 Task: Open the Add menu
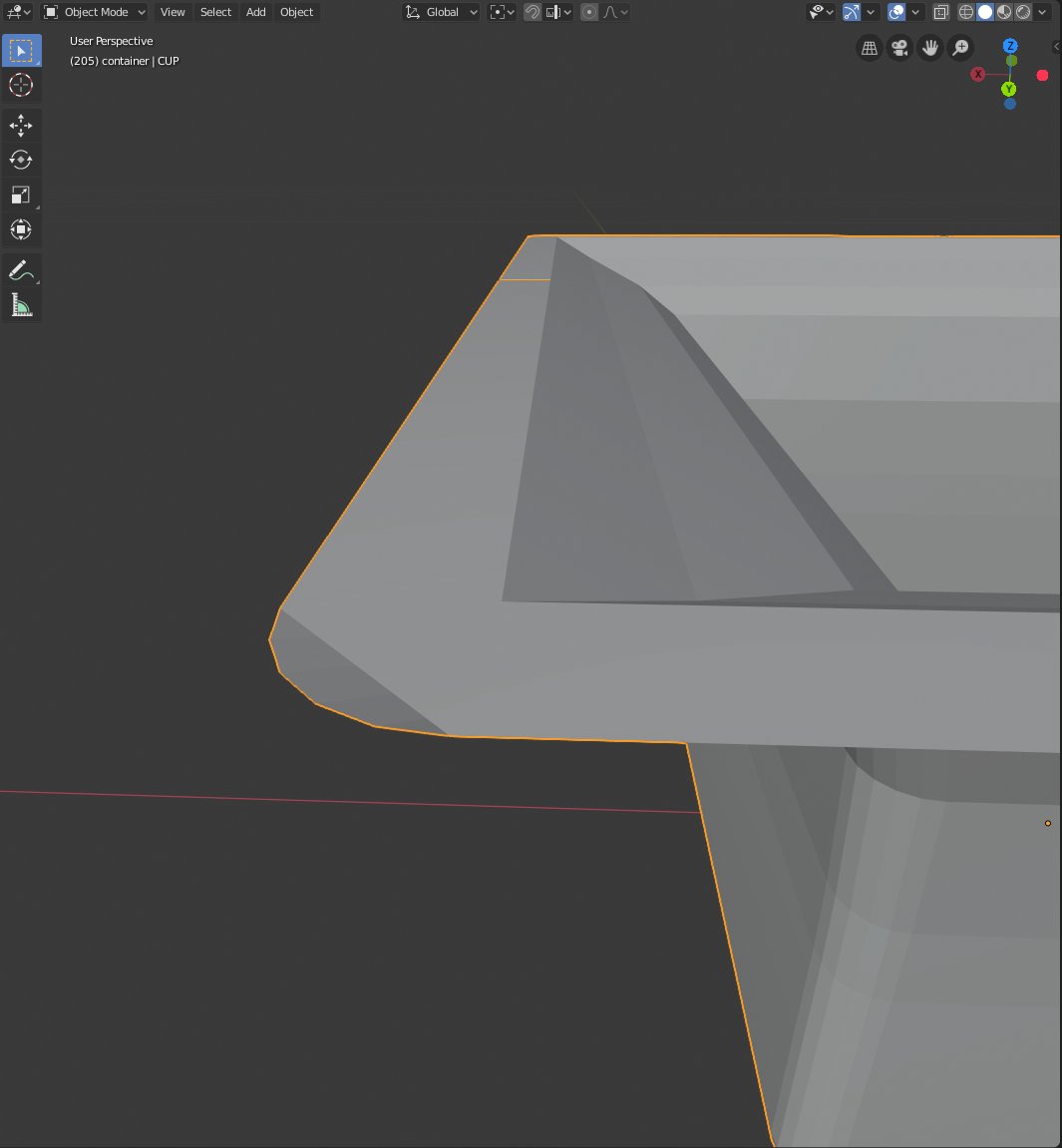coord(256,12)
